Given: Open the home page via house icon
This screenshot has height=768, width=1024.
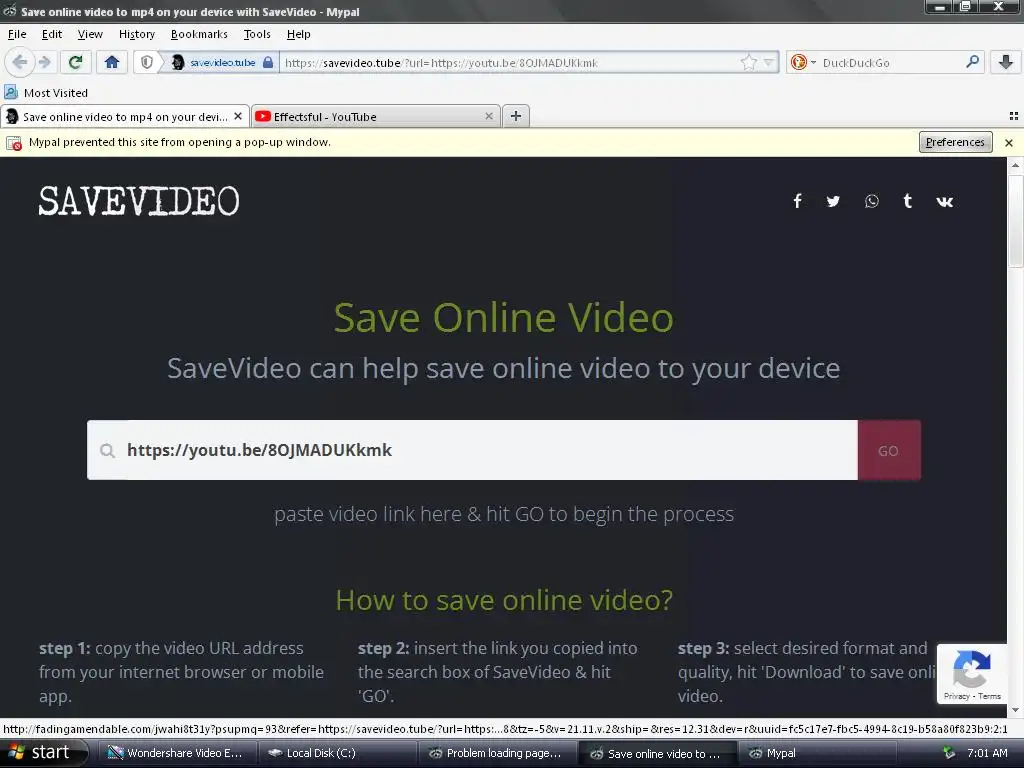Looking at the screenshot, I should (x=112, y=62).
